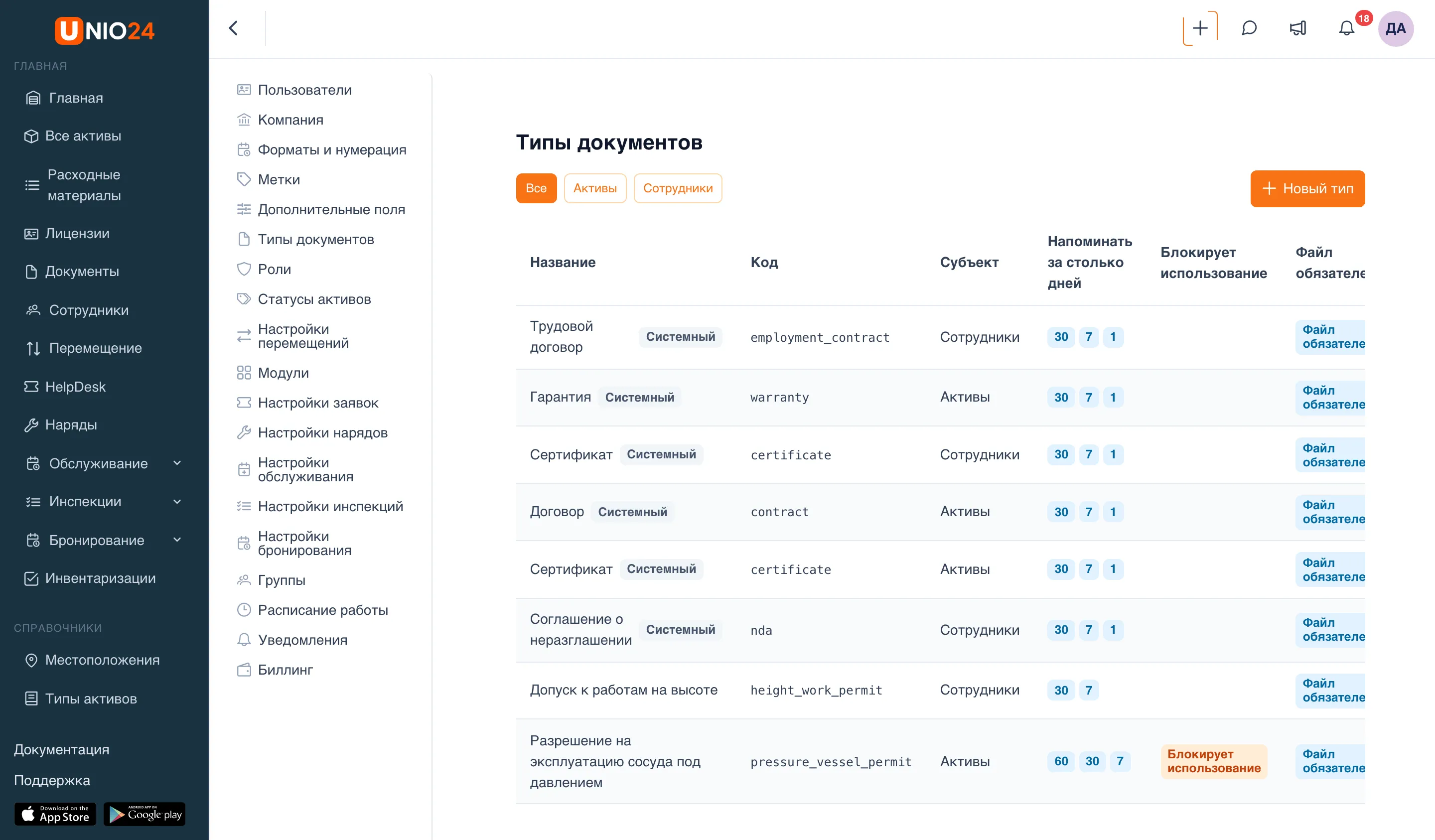Open the ДА user avatar menu

tap(1396, 28)
